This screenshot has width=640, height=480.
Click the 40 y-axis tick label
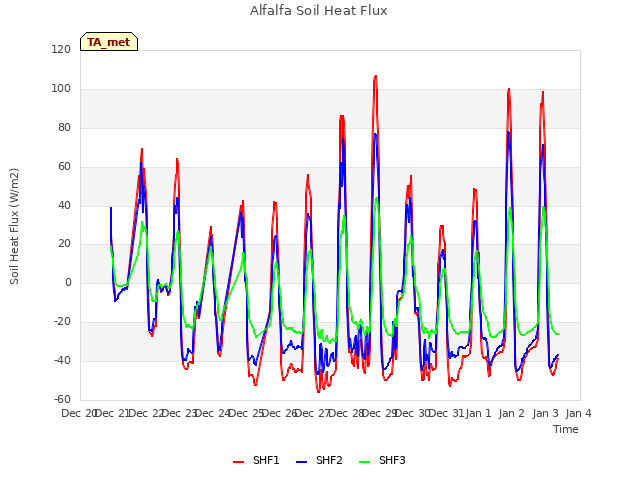click(64, 205)
